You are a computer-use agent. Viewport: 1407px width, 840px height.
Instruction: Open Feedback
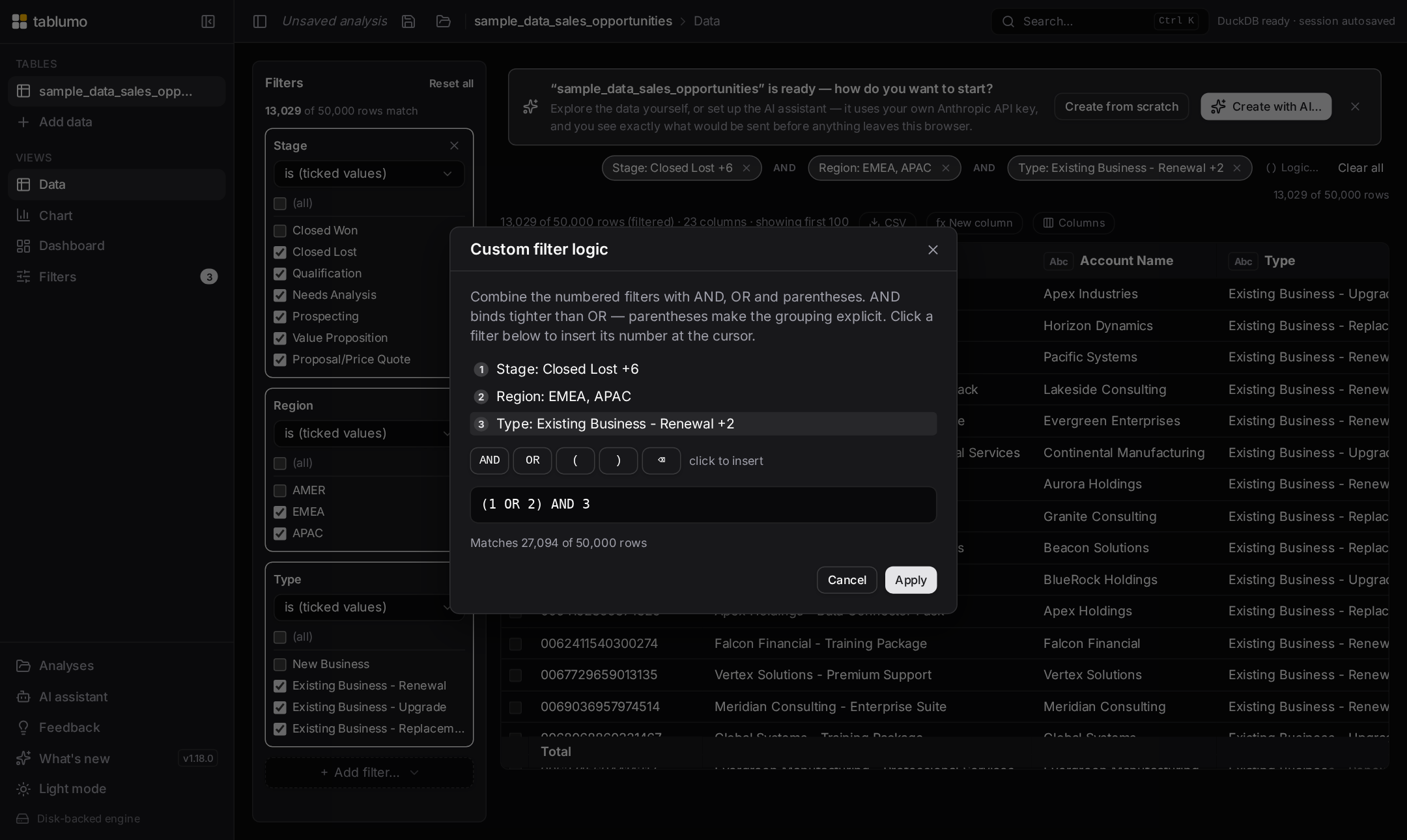pyautogui.click(x=117, y=727)
